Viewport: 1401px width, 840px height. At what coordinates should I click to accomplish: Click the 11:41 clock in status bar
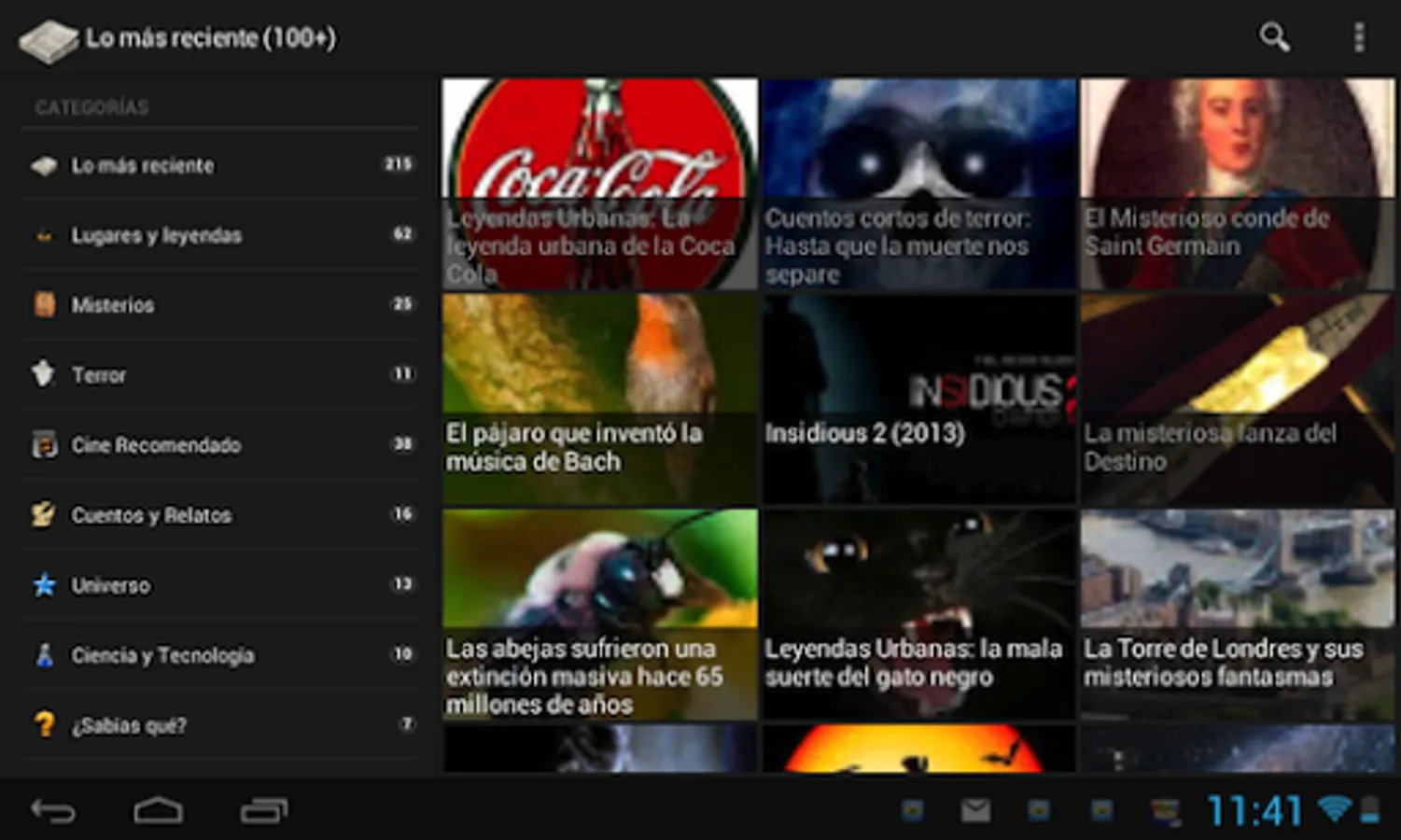pyautogui.click(x=1254, y=810)
